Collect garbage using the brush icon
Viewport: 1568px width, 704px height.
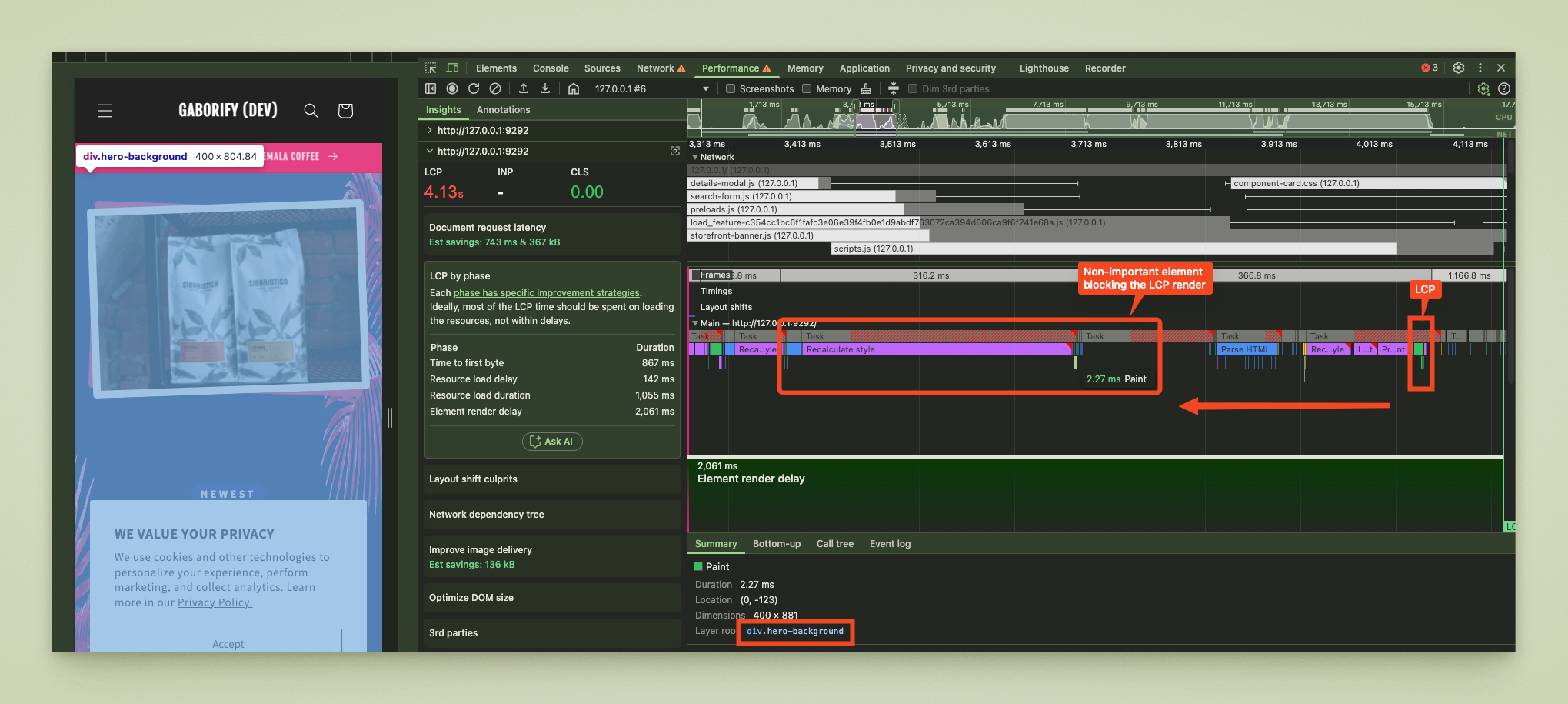pyautogui.click(x=866, y=88)
